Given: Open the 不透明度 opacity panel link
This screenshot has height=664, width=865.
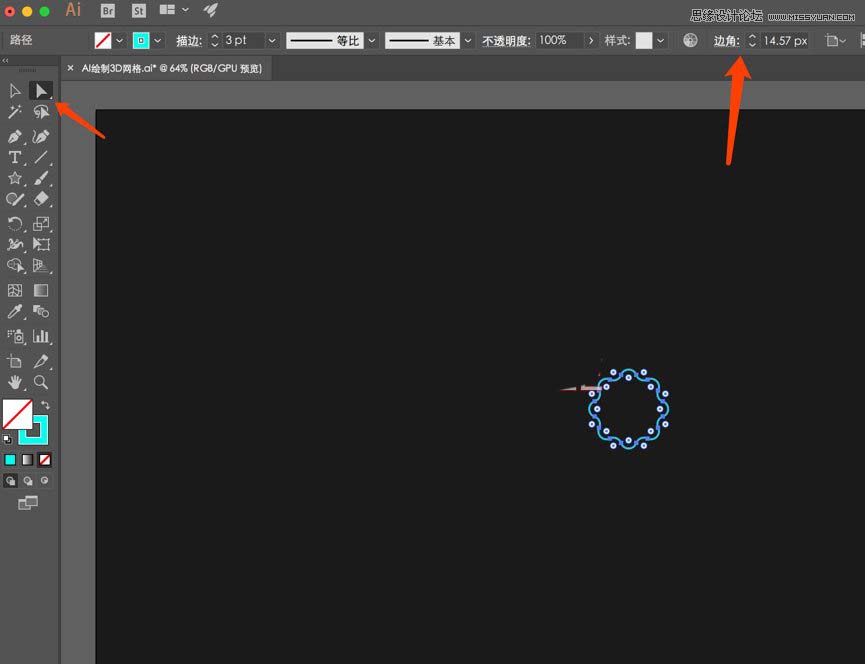Looking at the screenshot, I should pyautogui.click(x=506, y=41).
